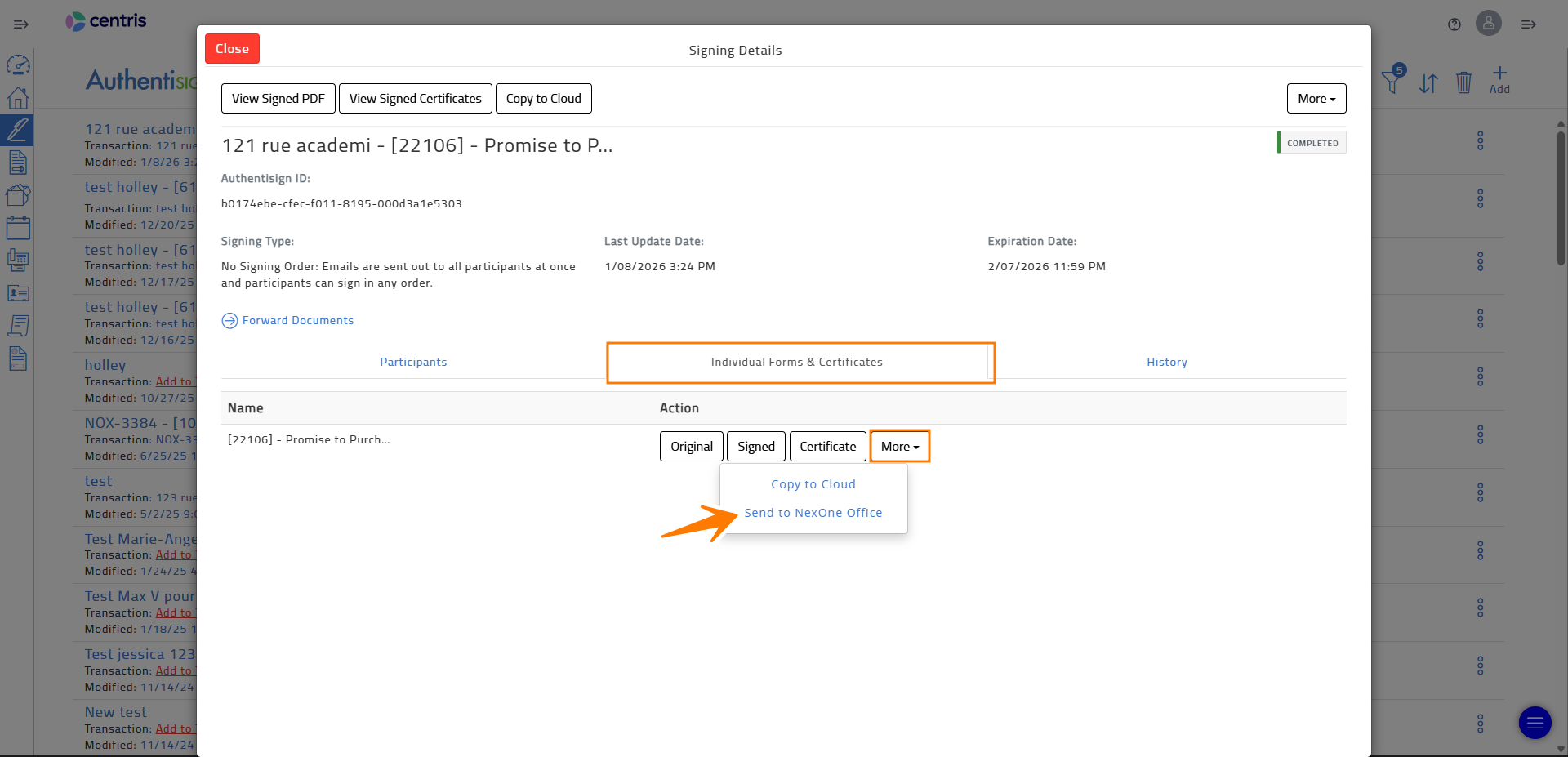Screen dimensions: 1568x757
Task: Switch to the History tab
Action: pos(1166,362)
